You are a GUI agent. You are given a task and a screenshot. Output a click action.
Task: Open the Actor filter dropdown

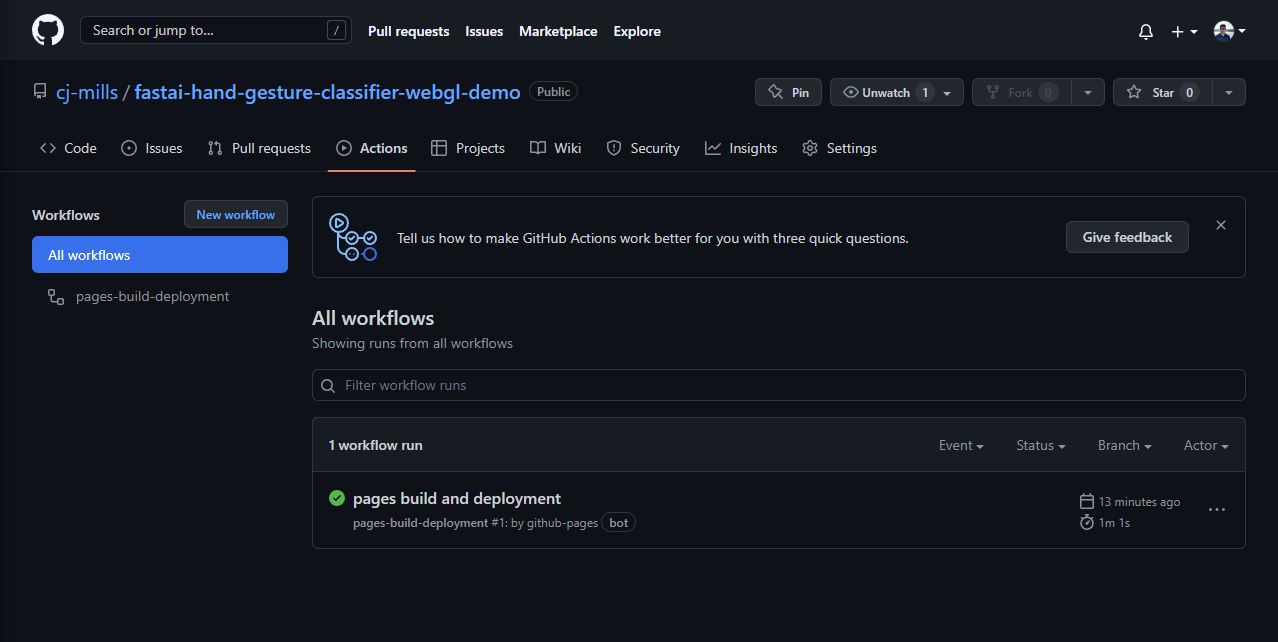tap(1206, 445)
